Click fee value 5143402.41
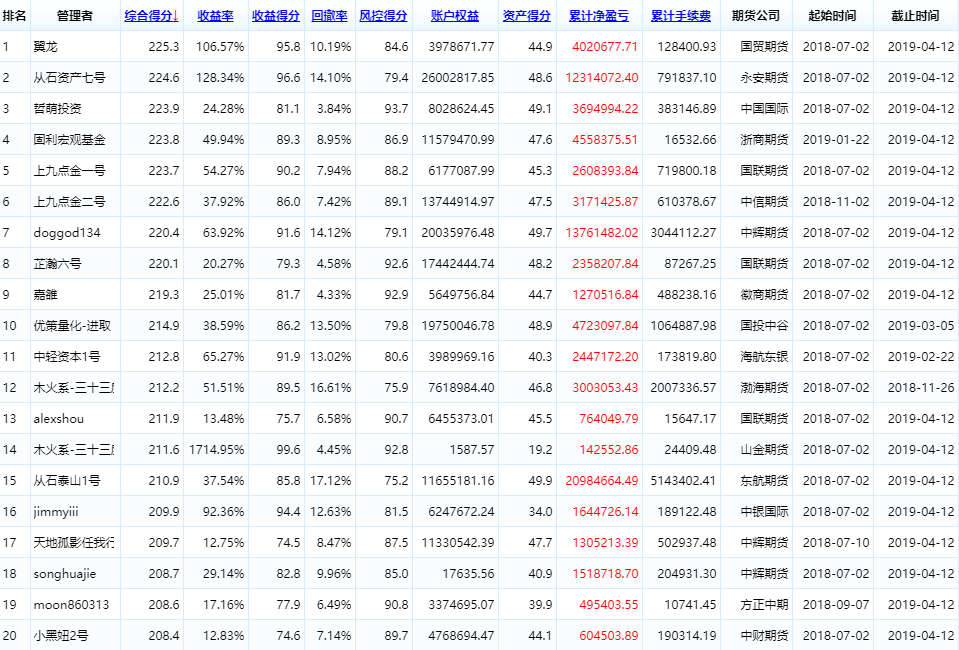Screen dimensions: 959x650 tap(683, 481)
